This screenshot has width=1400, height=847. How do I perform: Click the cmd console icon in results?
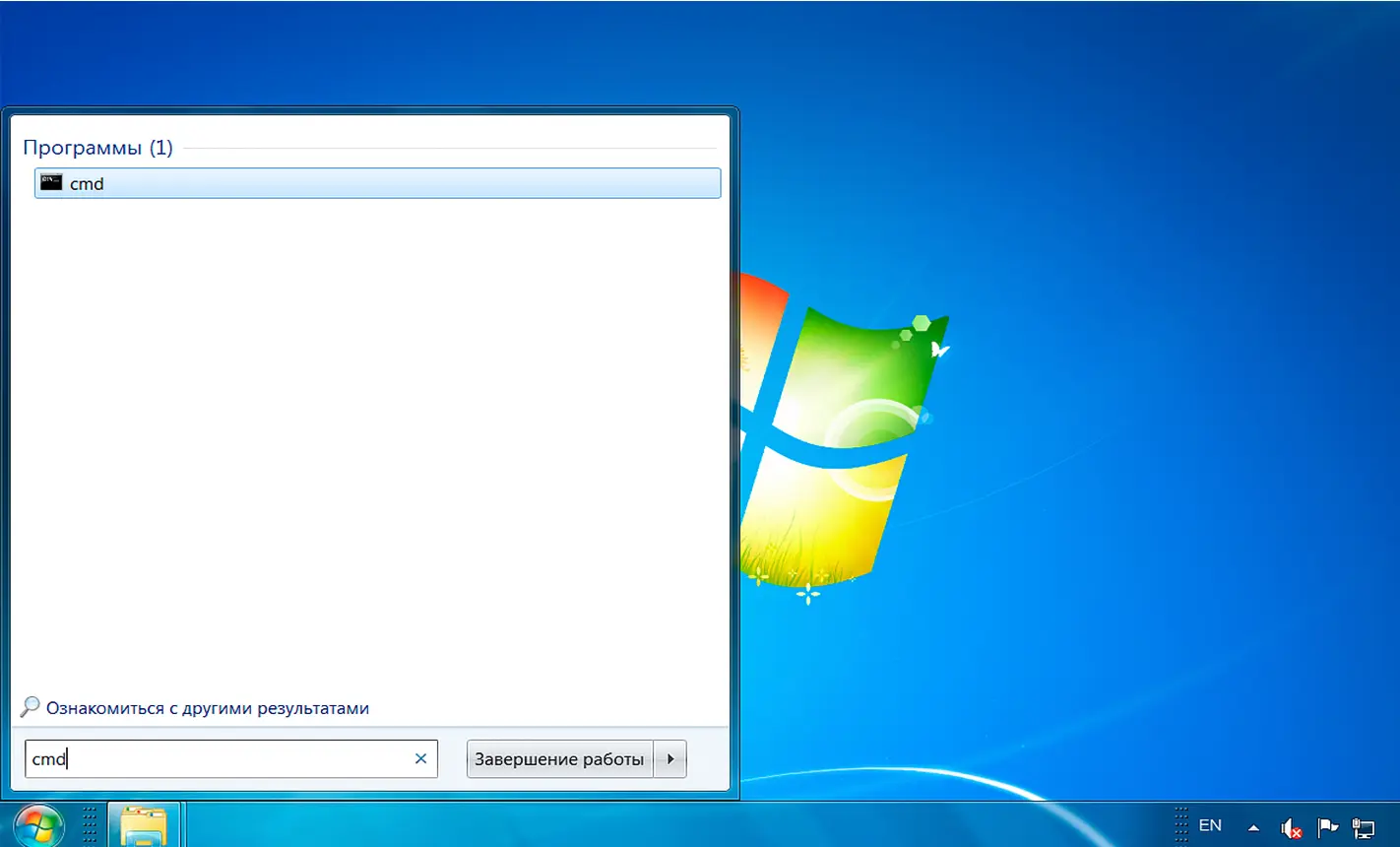(x=51, y=182)
